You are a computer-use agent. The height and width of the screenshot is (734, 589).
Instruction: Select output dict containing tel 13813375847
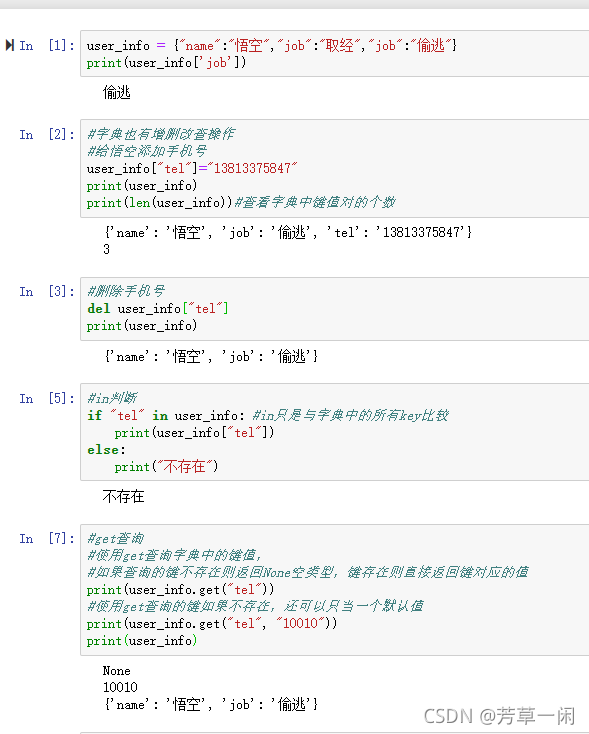pyautogui.click(x=288, y=232)
